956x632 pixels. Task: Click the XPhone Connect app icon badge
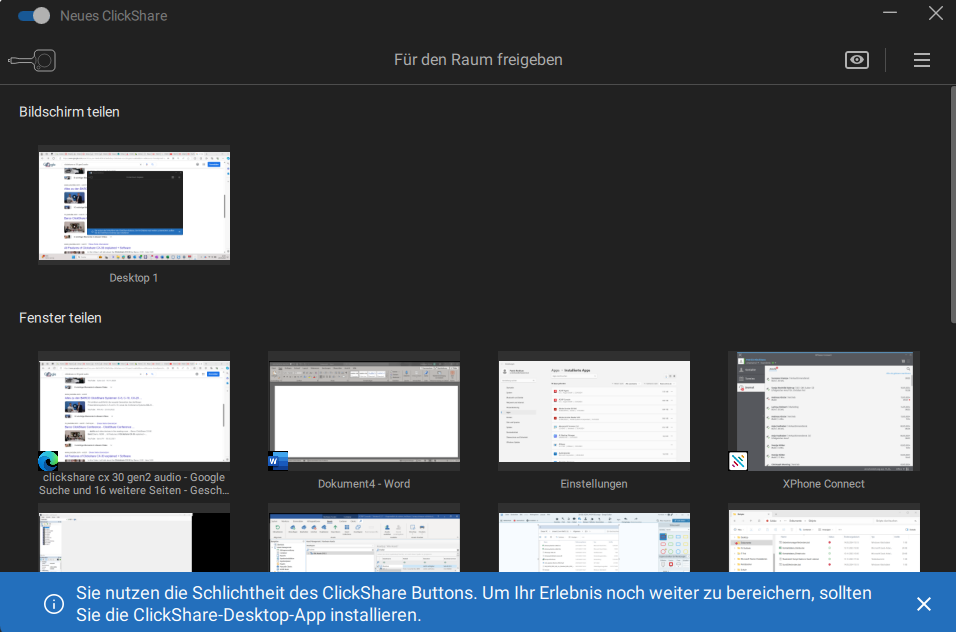737,461
